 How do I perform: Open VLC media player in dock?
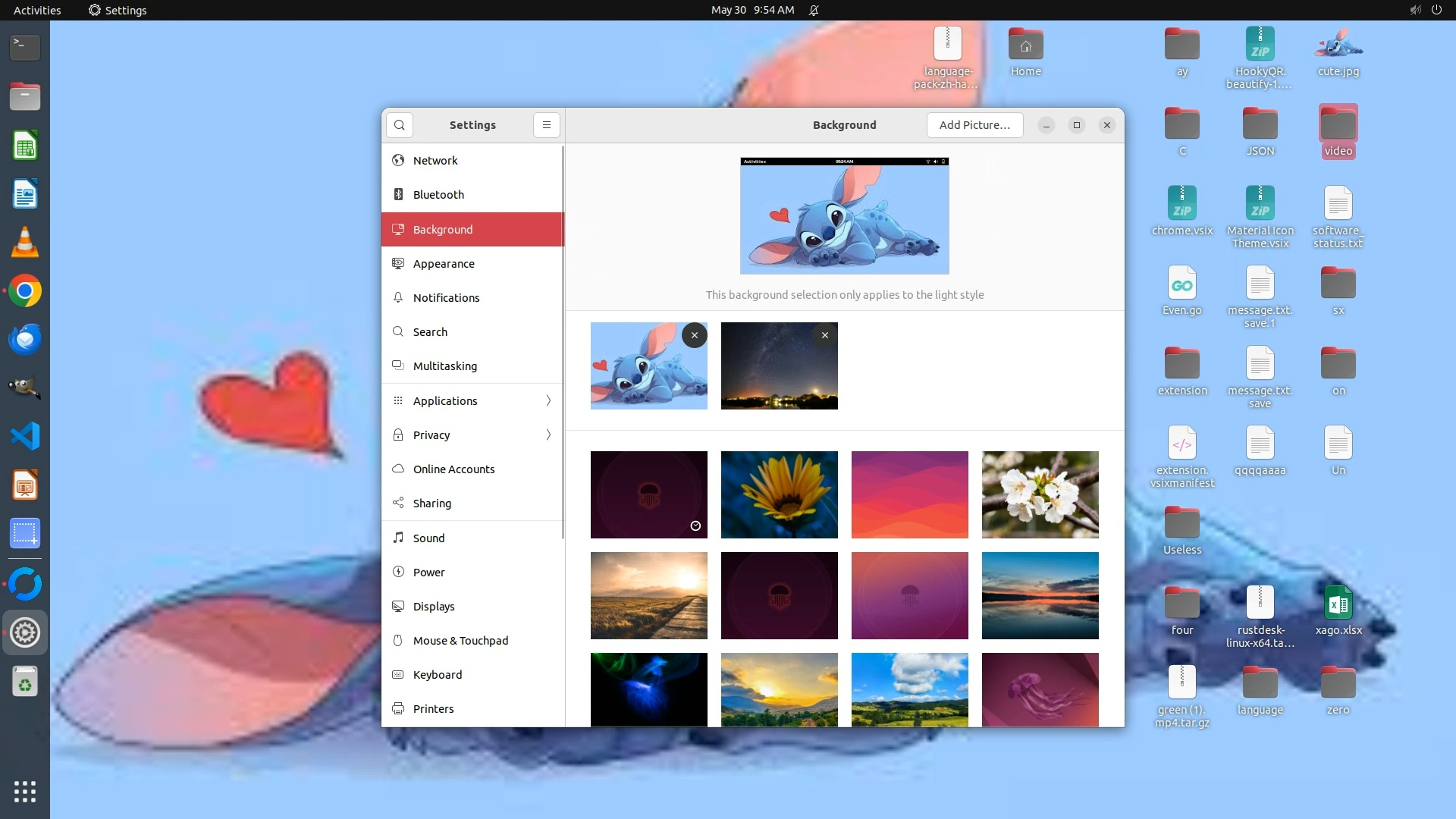tap(25, 243)
